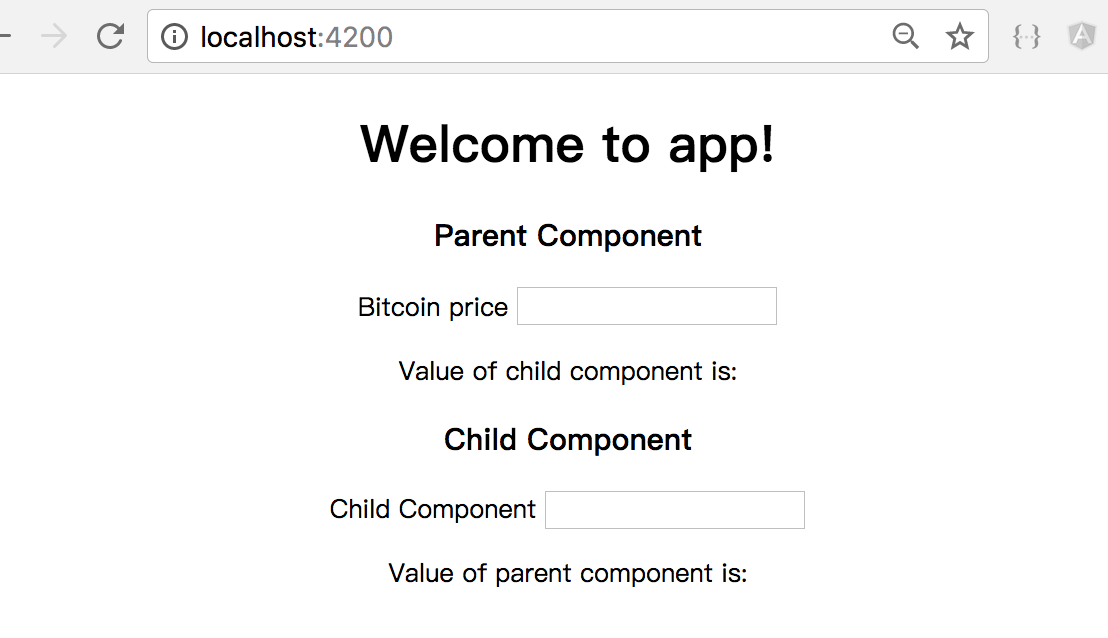Open the curly braces extension icon
The width and height of the screenshot is (1108, 638).
click(1027, 37)
